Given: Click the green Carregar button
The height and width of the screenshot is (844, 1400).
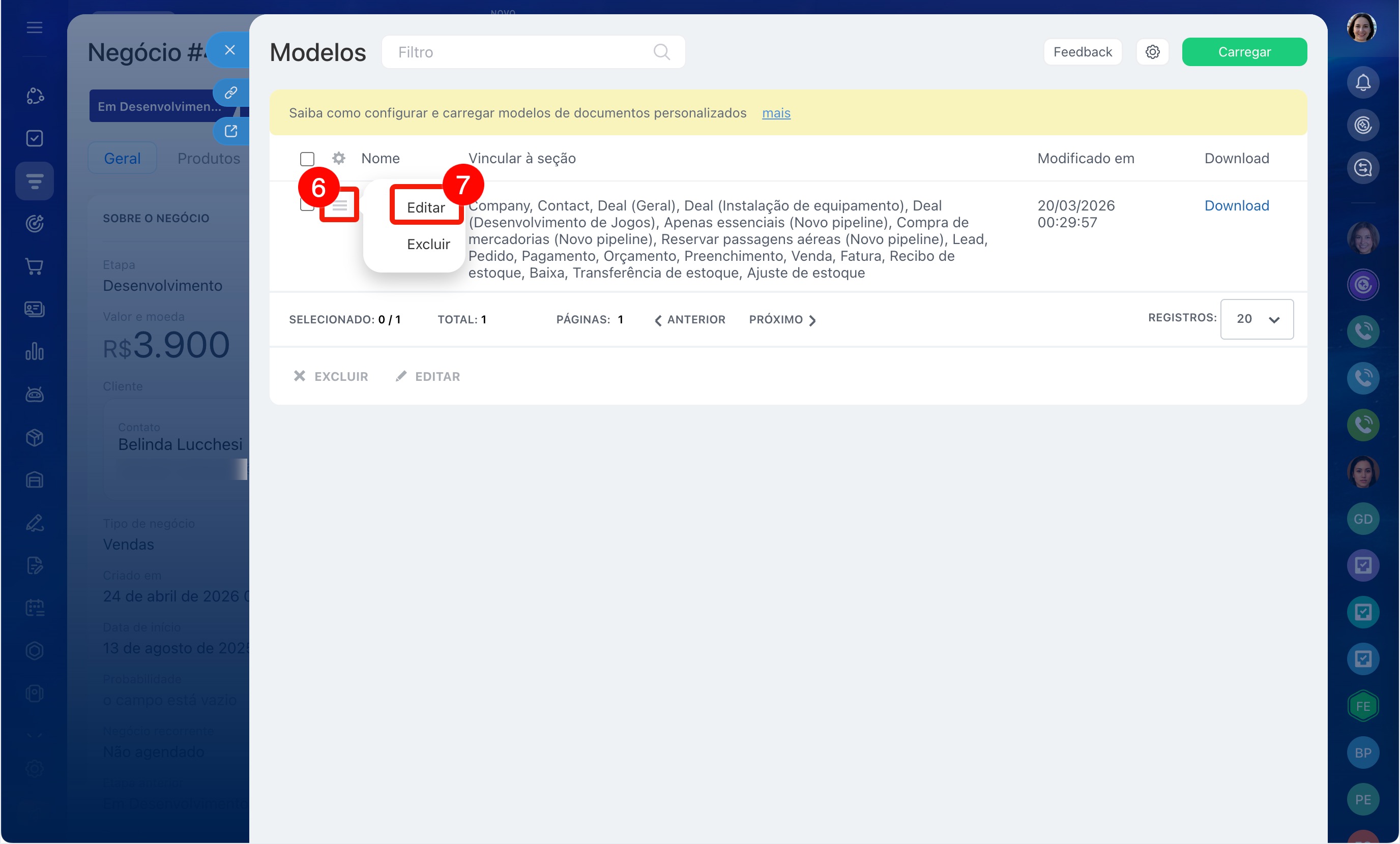Looking at the screenshot, I should pos(1244,52).
